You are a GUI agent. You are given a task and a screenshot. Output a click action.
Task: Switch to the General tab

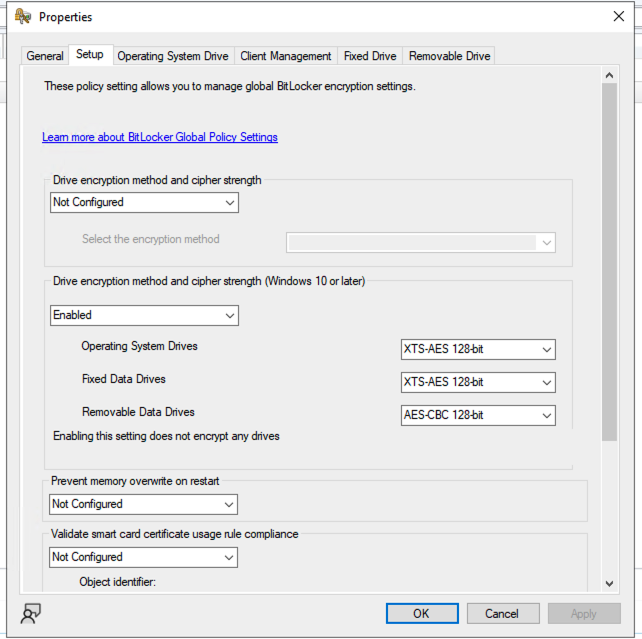pos(45,56)
